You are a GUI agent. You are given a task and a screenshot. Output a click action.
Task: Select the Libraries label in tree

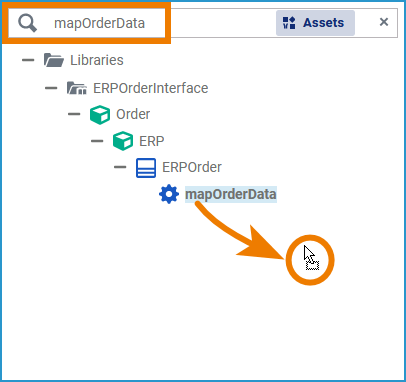click(x=97, y=60)
